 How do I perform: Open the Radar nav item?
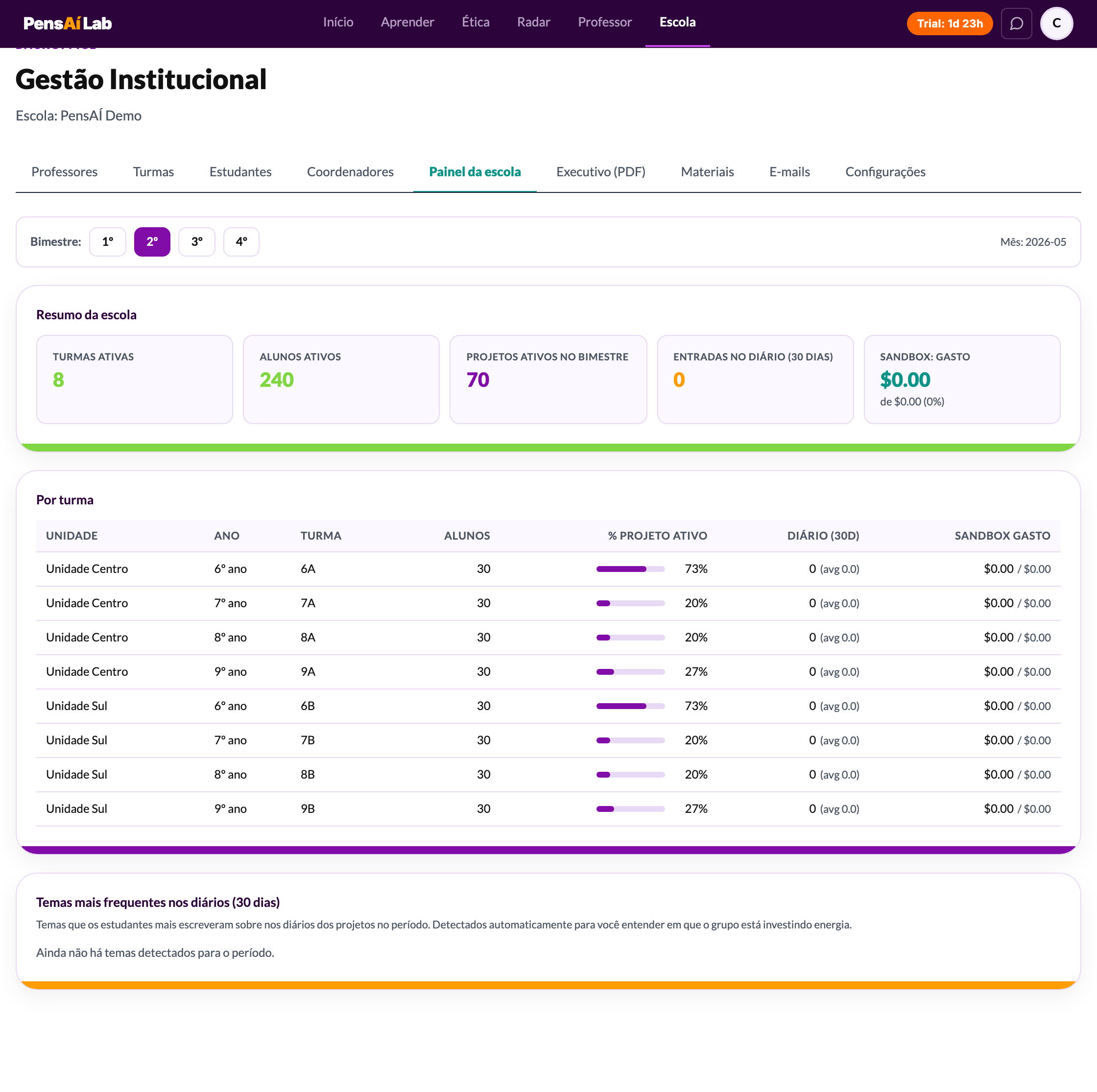533,22
